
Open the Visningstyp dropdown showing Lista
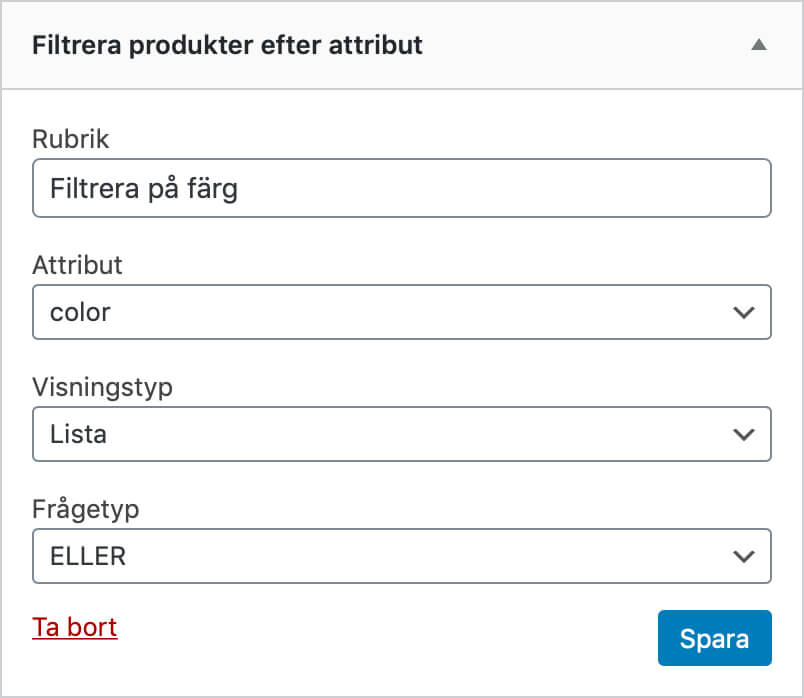click(x=400, y=434)
